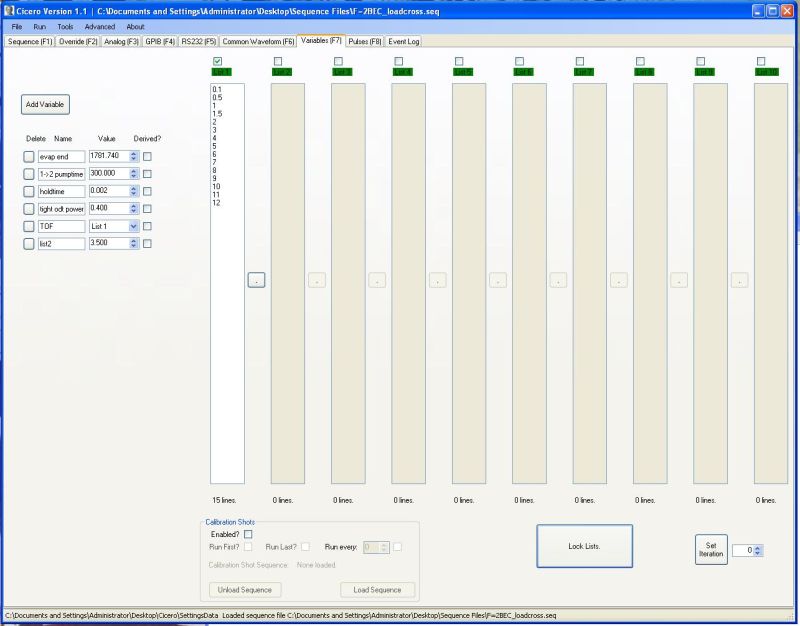Enable the List 7 checkbox

pyautogui.click(x=580, y=61)
